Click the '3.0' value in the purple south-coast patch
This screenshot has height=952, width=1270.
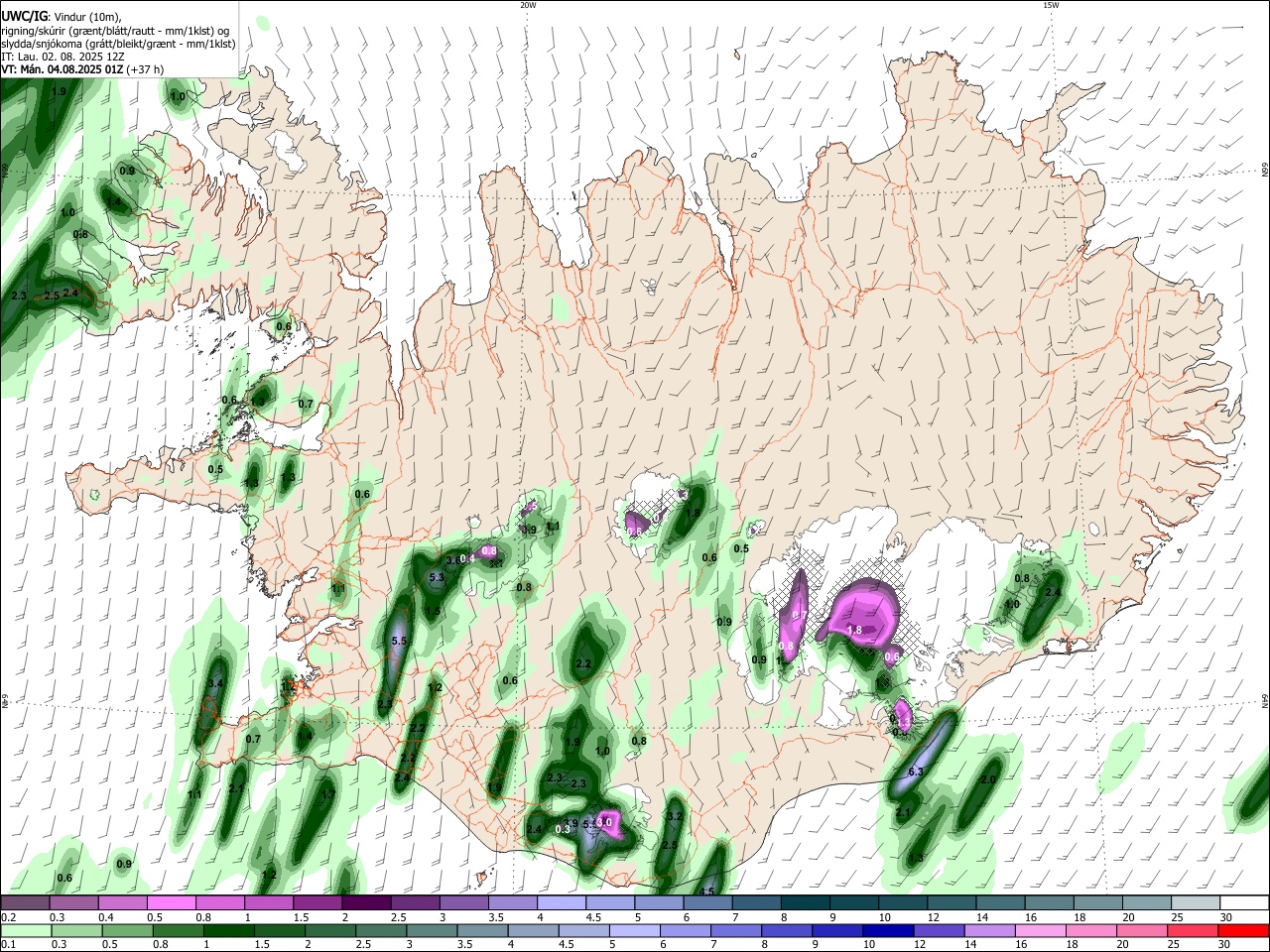pos(604,822)
